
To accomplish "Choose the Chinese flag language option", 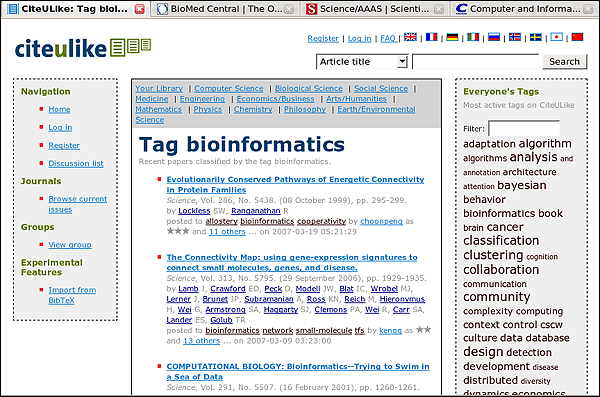I will click(x=577, y=37).
